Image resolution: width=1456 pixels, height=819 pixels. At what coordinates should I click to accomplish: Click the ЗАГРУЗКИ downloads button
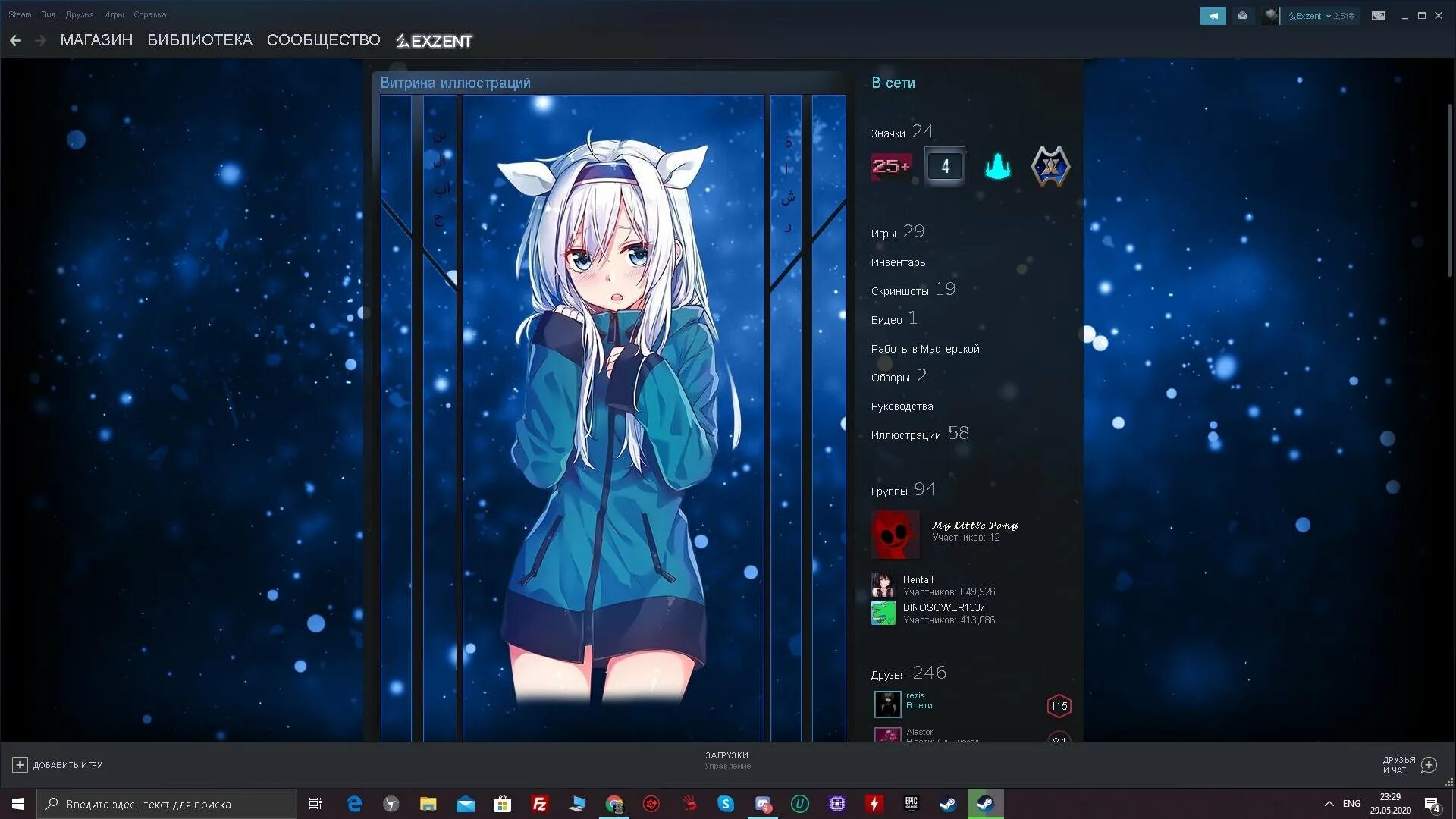(726, 755)
